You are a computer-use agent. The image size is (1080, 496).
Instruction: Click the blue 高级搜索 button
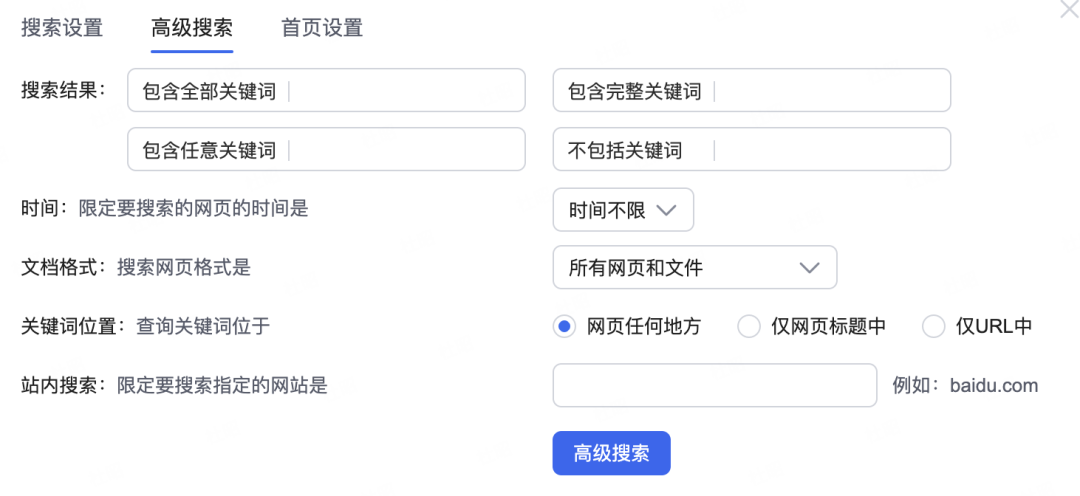click(x=612, y=453)
